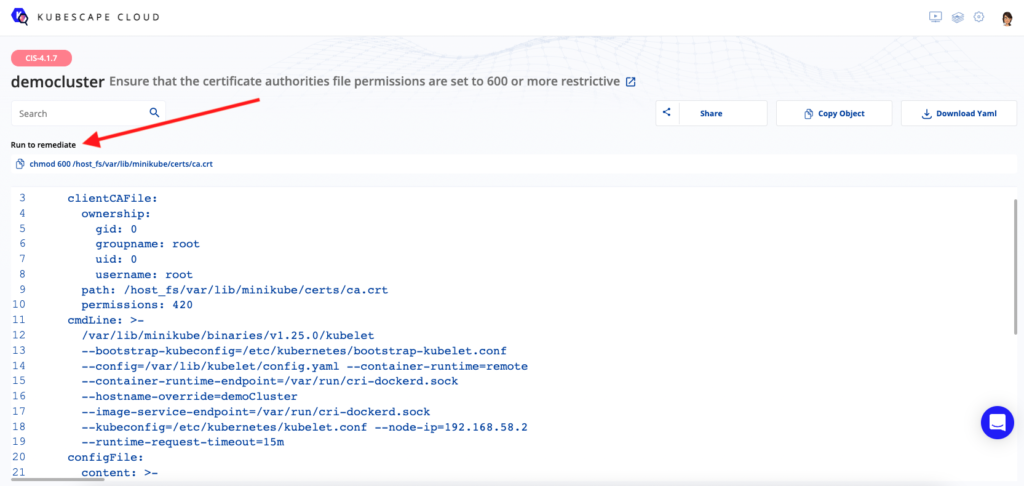
Task: Click the 'clientCAFile:' line
Action: click(113, 198)
